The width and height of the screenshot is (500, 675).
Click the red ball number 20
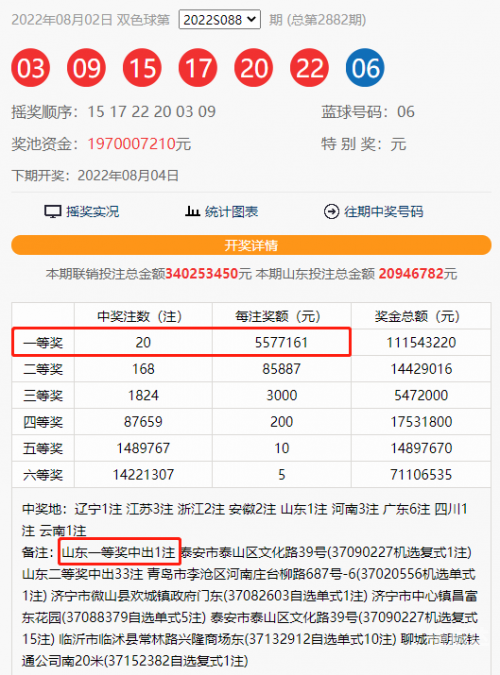(254, 68)
